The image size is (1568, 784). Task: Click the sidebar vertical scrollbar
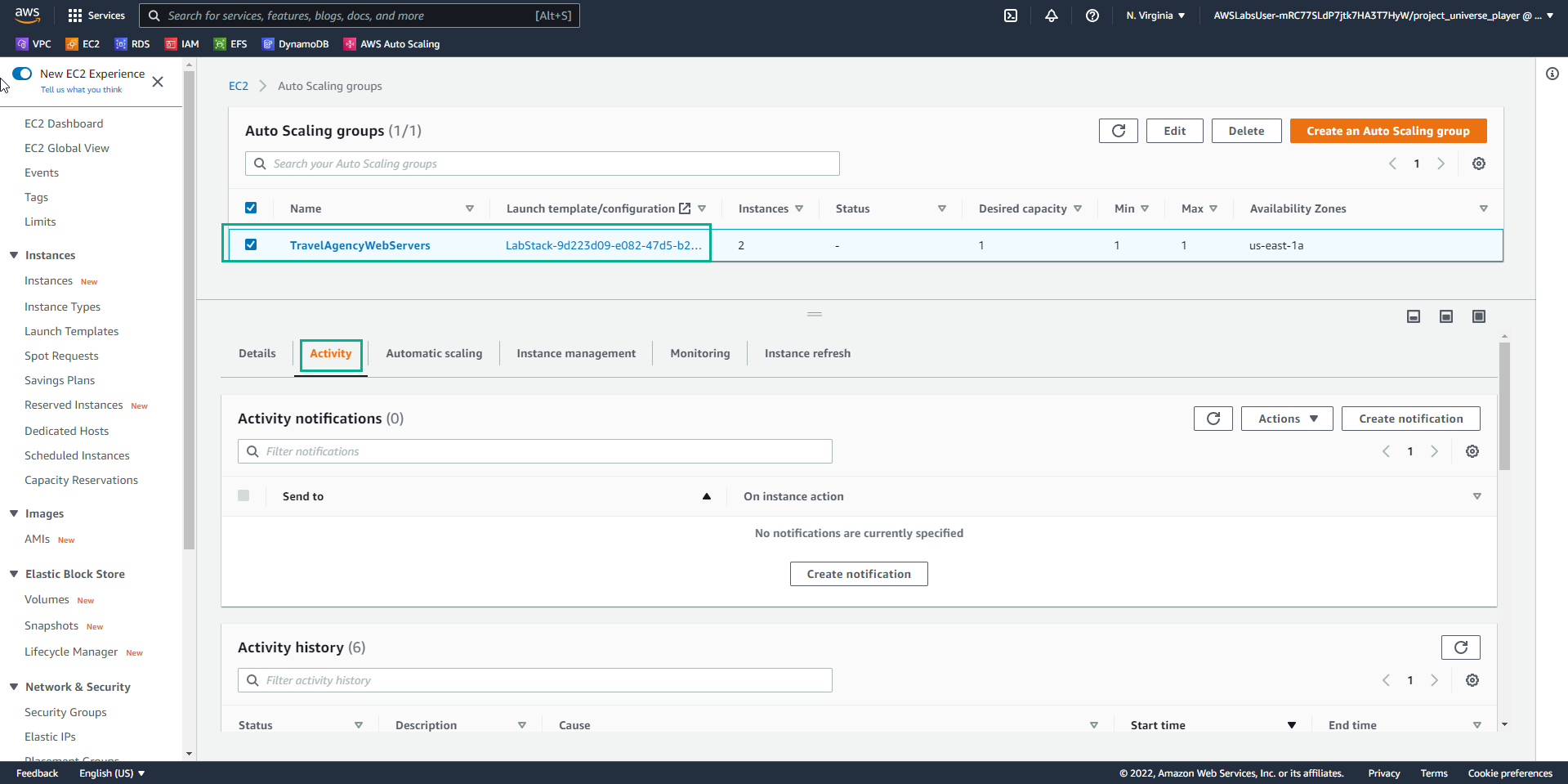coord(189,311)
